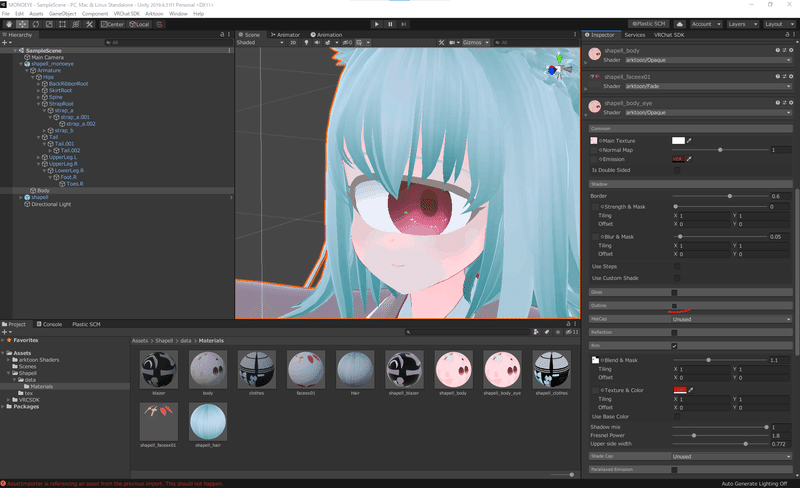Switch to the Animator tab
Image resolution: width=800 pixels, height=488 pixels.
pyautogui.click(x=285, y=35)
